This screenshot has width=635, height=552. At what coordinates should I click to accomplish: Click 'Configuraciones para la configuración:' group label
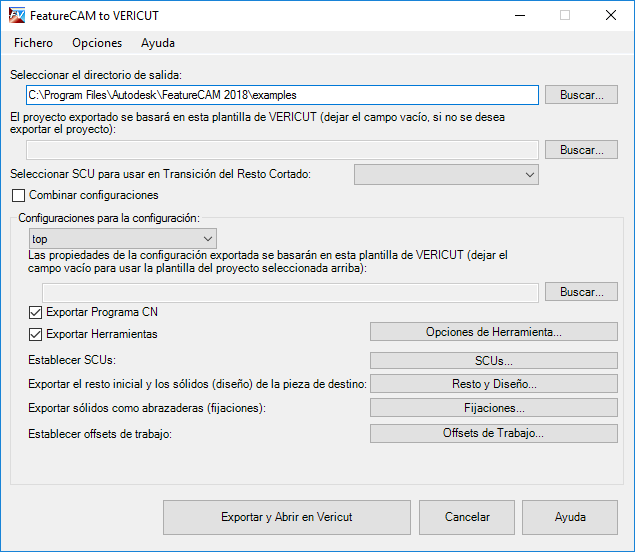109,218
